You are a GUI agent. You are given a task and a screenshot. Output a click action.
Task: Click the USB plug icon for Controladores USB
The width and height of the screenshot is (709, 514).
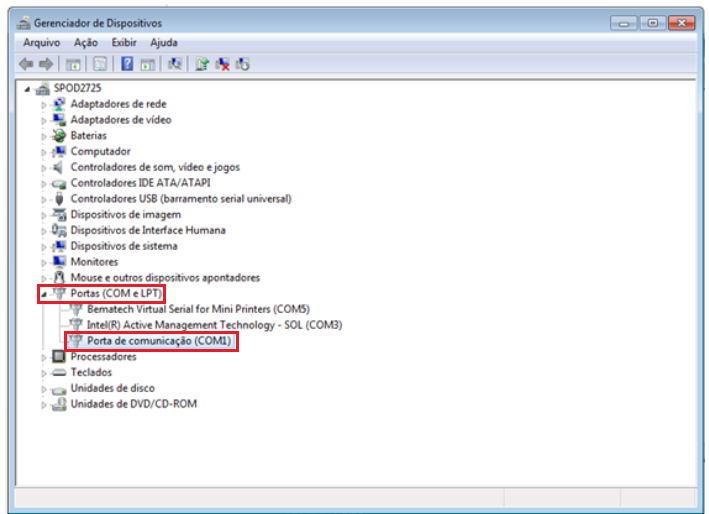[x=59, y=199]
